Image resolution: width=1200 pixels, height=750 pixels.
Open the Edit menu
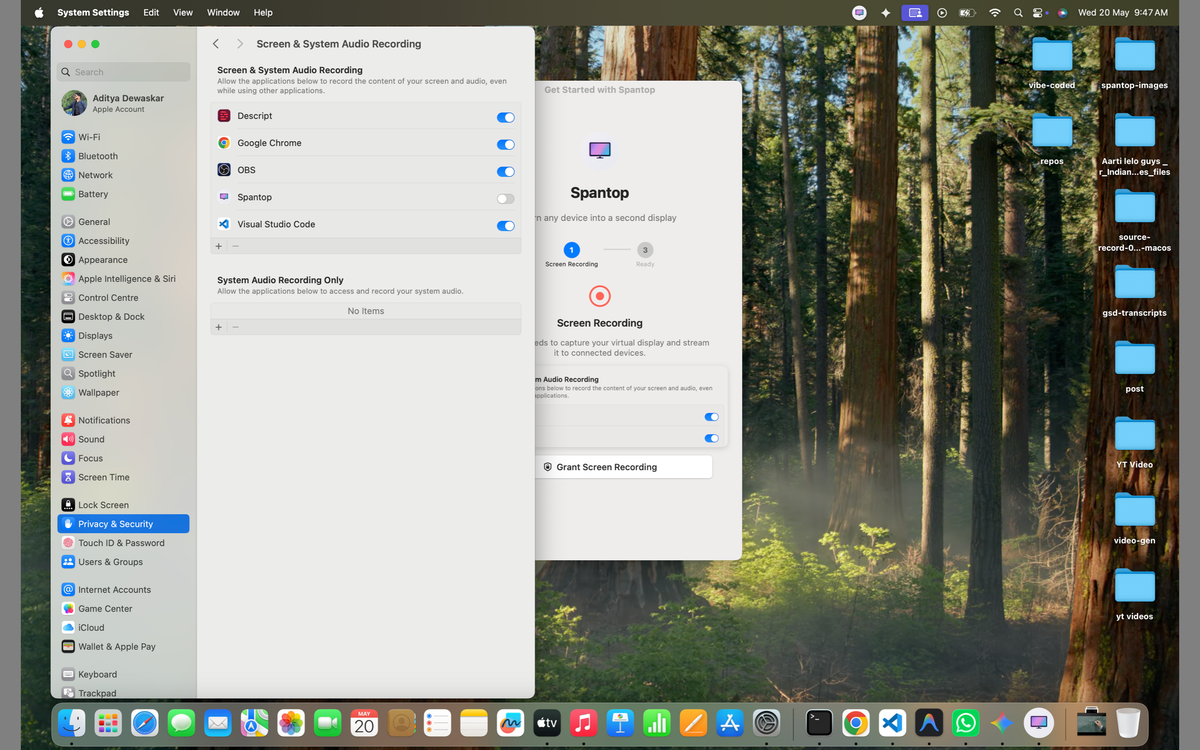151,12
